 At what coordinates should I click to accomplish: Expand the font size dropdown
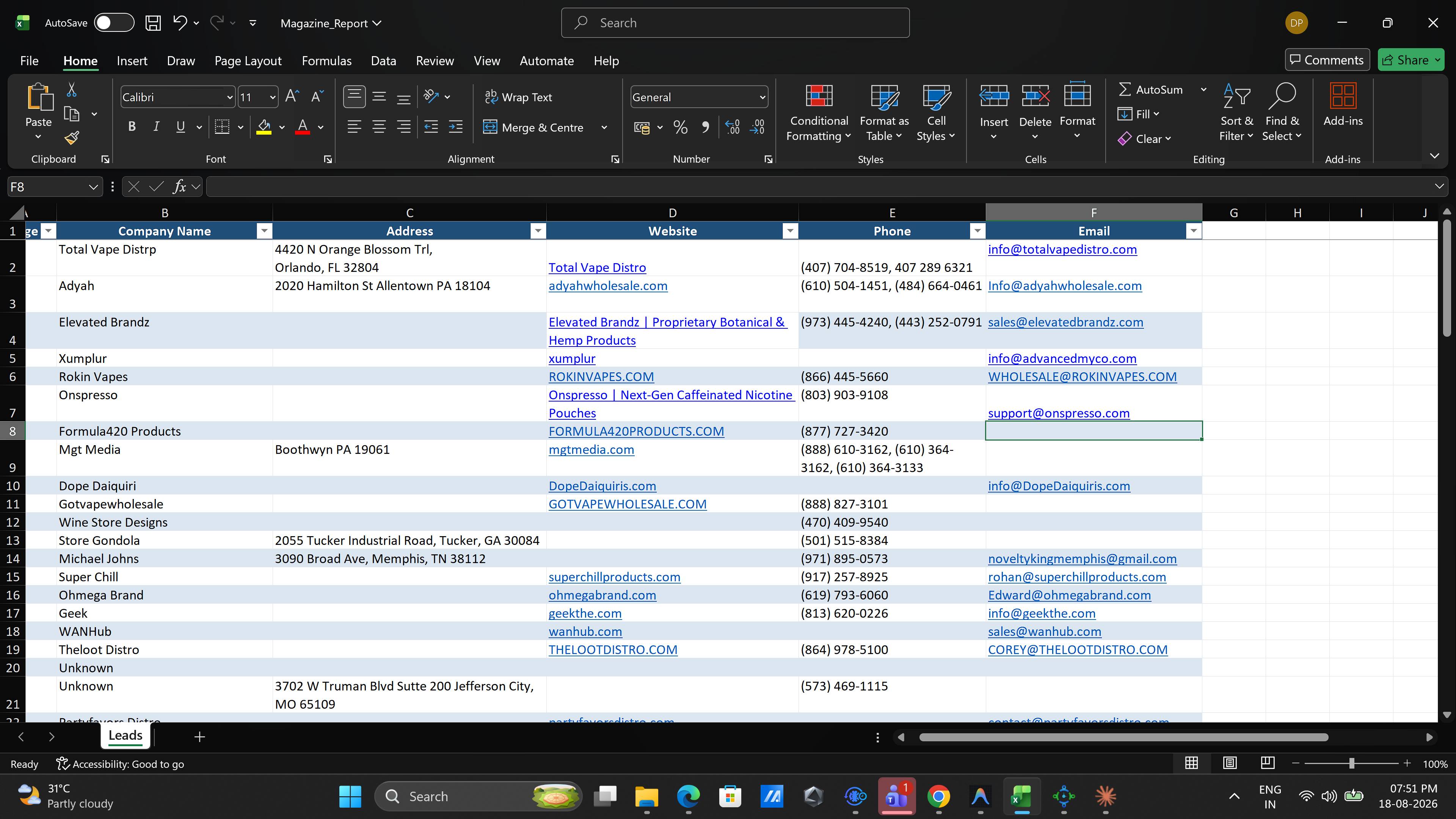pos(273,97)
